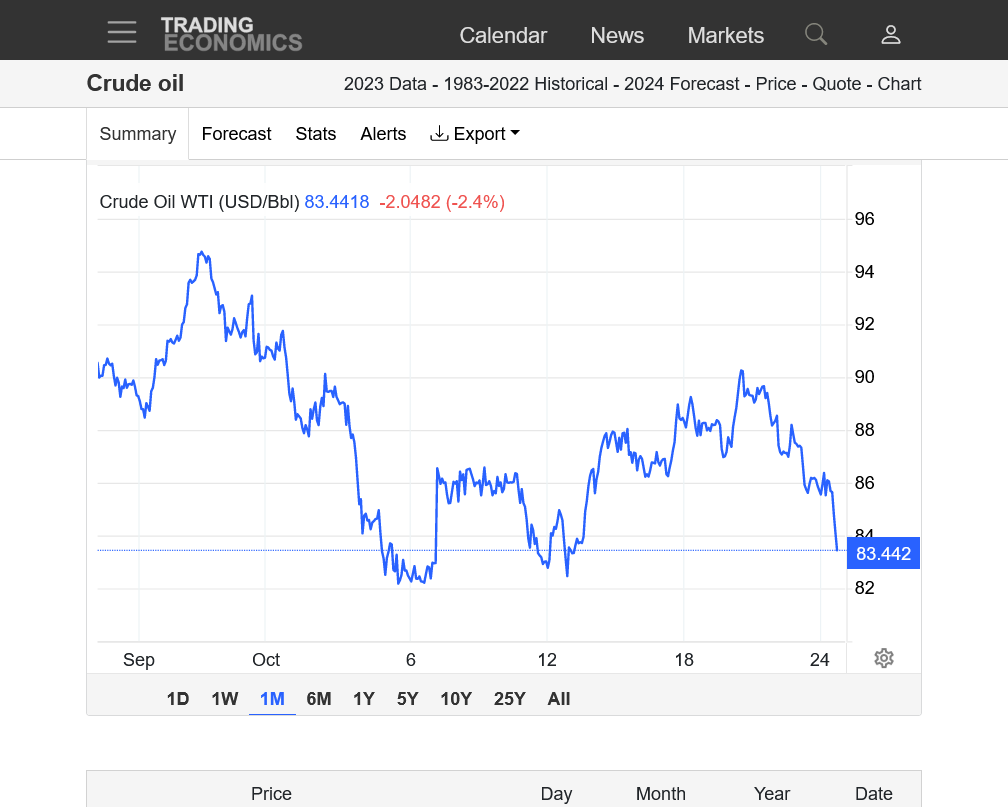The width and height of the screenshot is (1008, 807).
Task: Open the site search magnifier
Action: (x=816, y=34)
